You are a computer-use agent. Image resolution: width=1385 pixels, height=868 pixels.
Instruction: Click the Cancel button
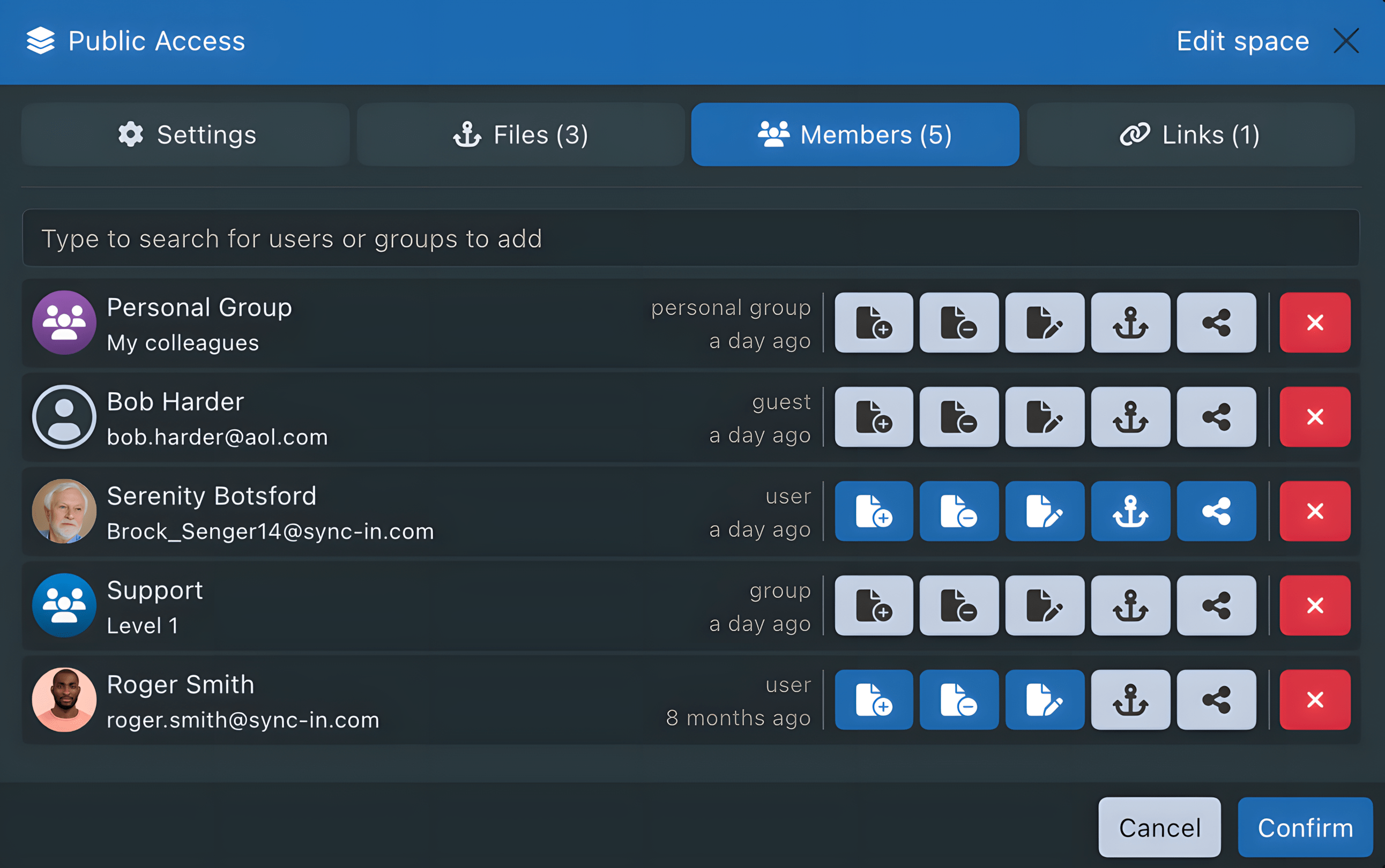pos(1159,827)
